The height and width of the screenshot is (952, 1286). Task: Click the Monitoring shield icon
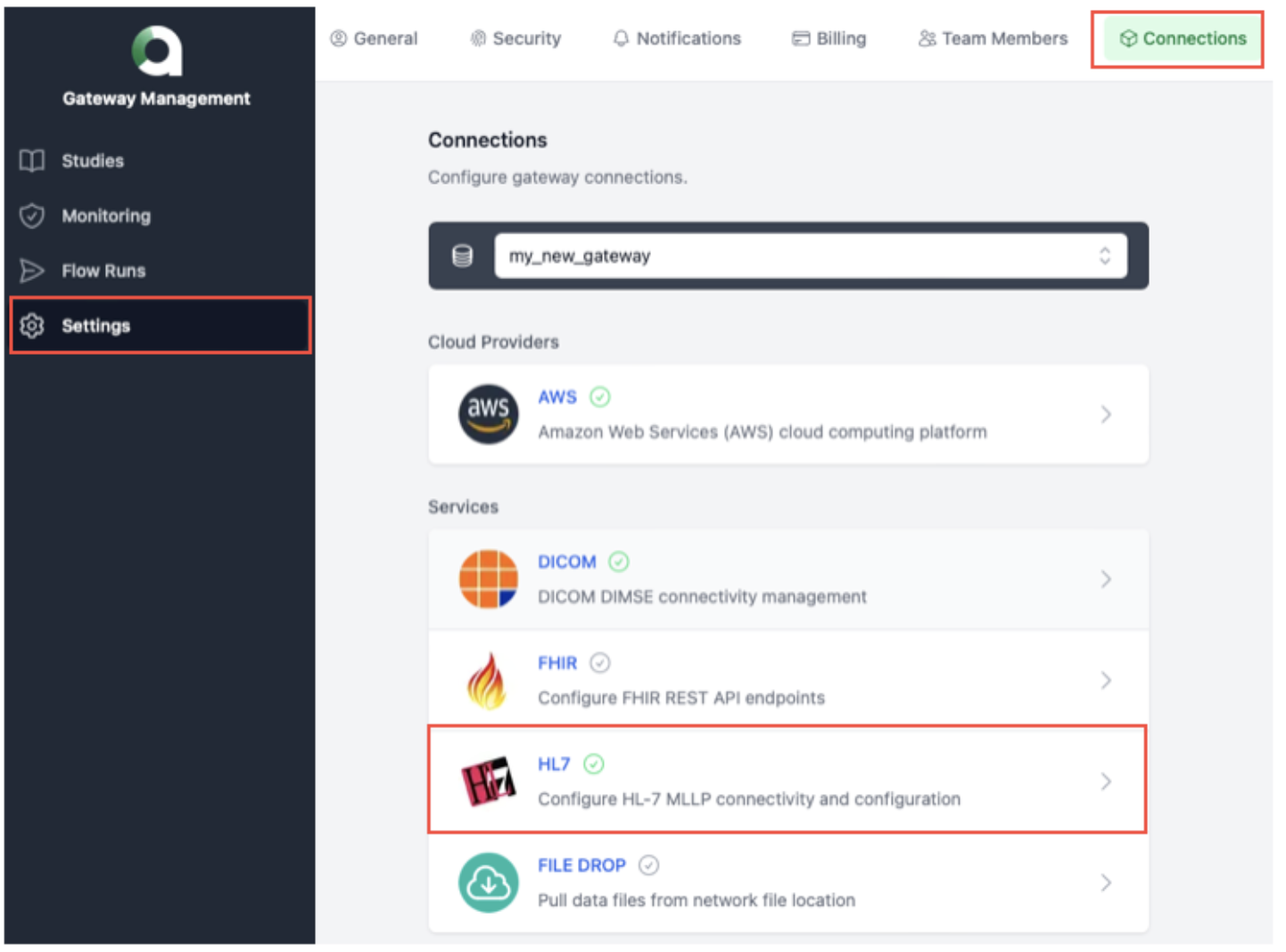32,216
